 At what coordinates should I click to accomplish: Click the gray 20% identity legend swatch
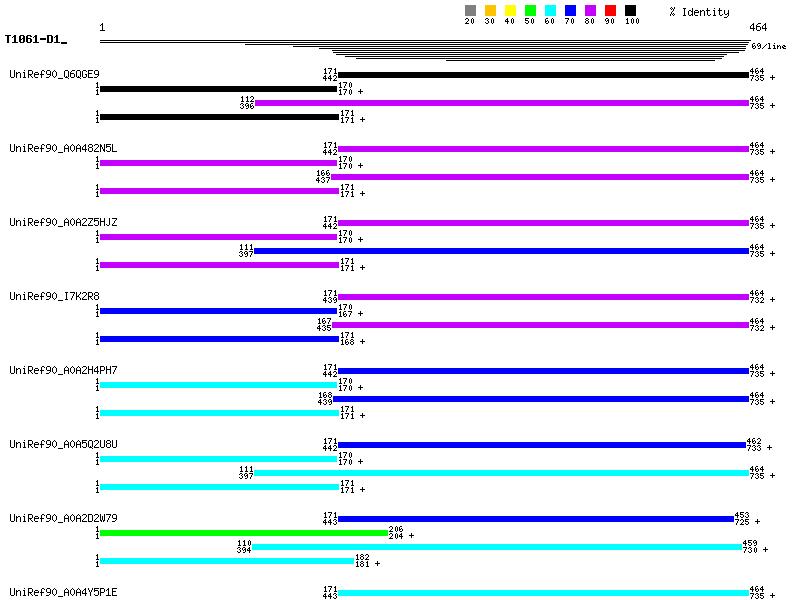point(470,11)
